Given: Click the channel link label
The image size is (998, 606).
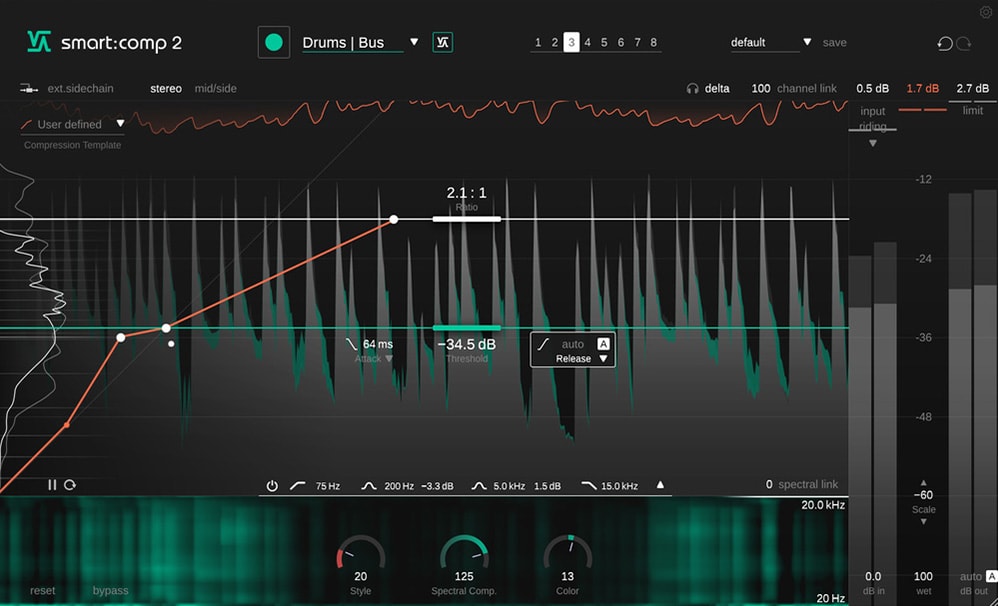Looking at the screenshot, I should click(x=806, y=88).
